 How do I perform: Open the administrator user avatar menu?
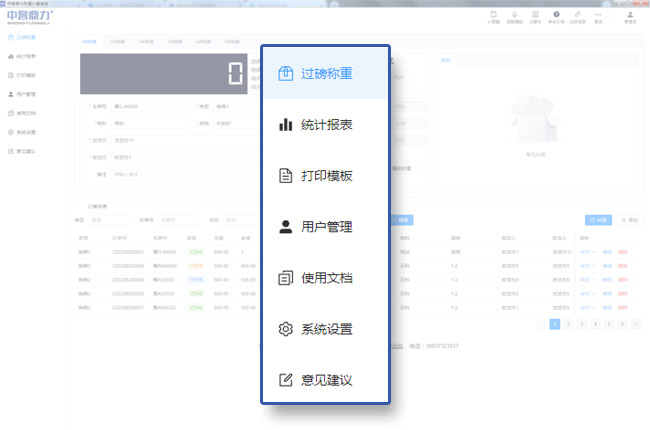629,15
